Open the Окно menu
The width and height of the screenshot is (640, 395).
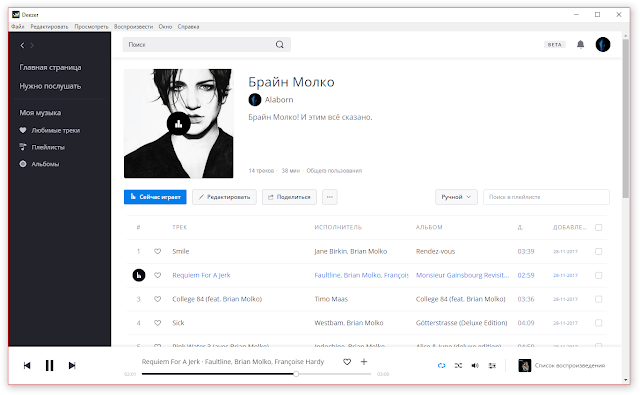[165, 27]
